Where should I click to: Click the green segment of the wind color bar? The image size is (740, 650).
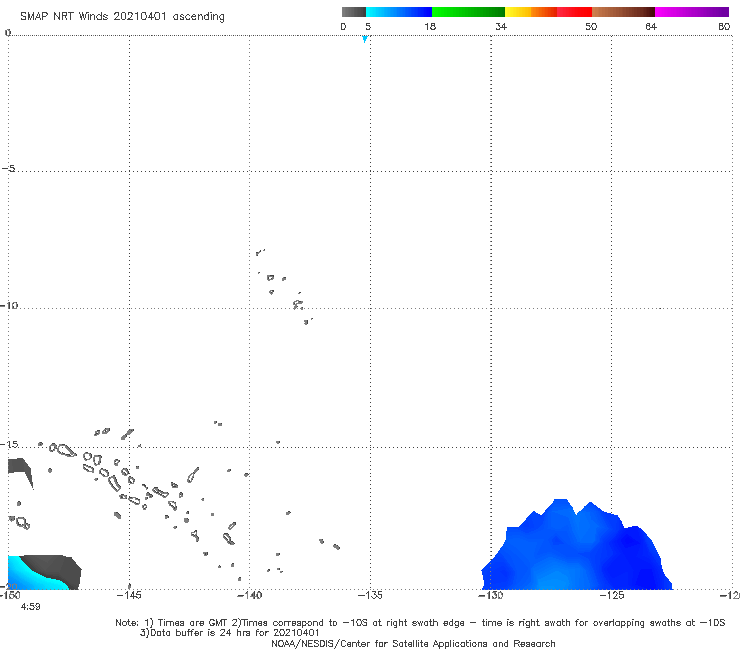(469, 12)
